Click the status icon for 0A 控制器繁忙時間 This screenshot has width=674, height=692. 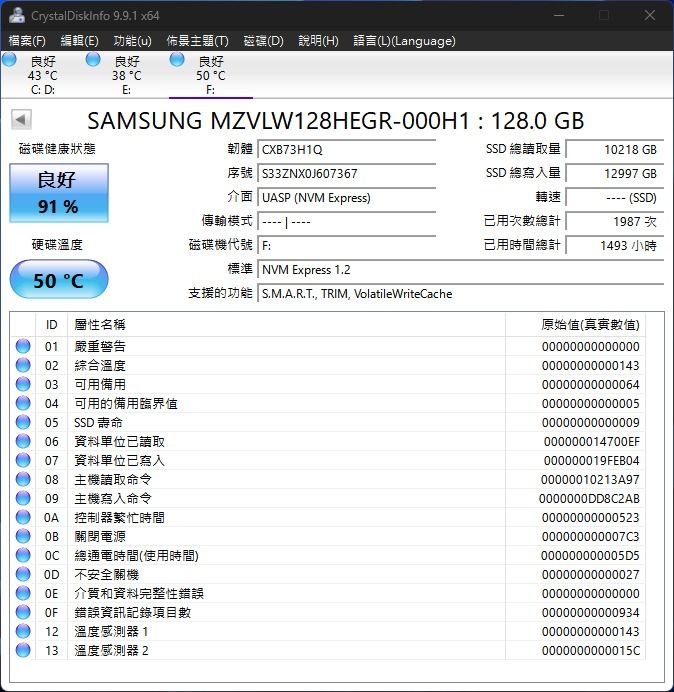(x=23, y=517)
